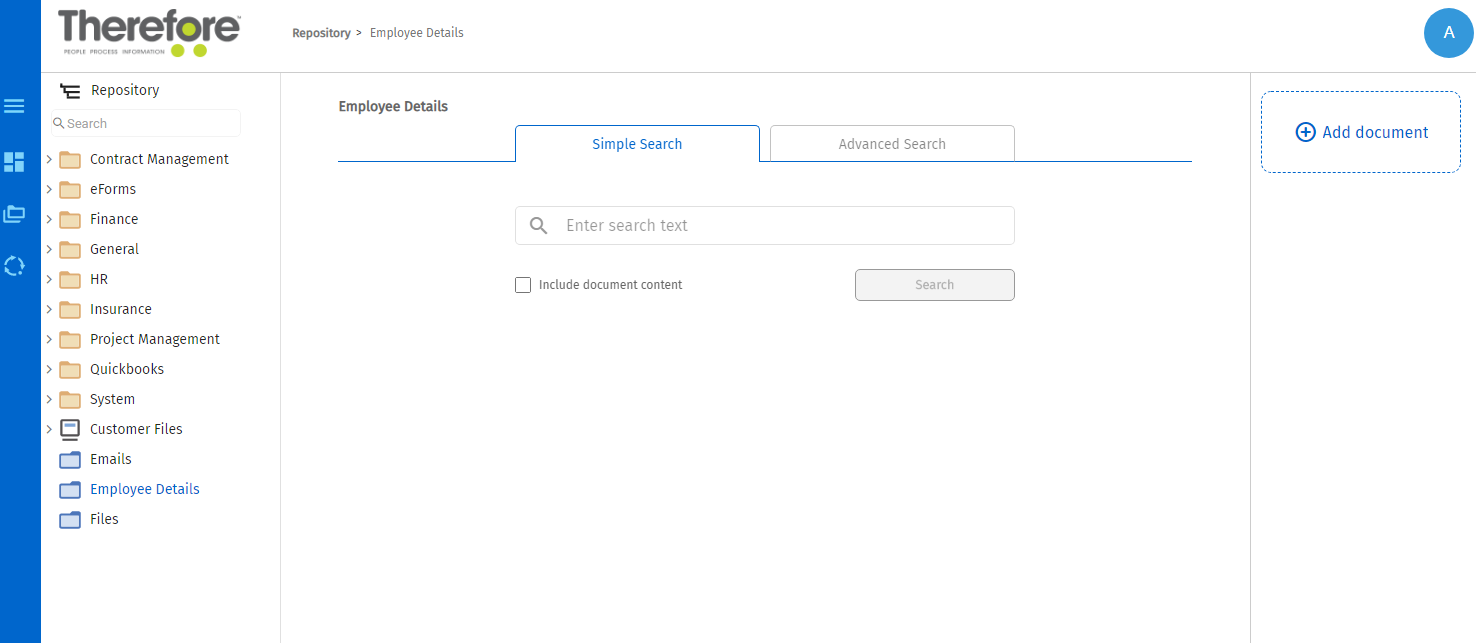This screenshot has width=1476, height=643.
Task: Click the user avatar 'A' icon
Action: (1448, 33)
